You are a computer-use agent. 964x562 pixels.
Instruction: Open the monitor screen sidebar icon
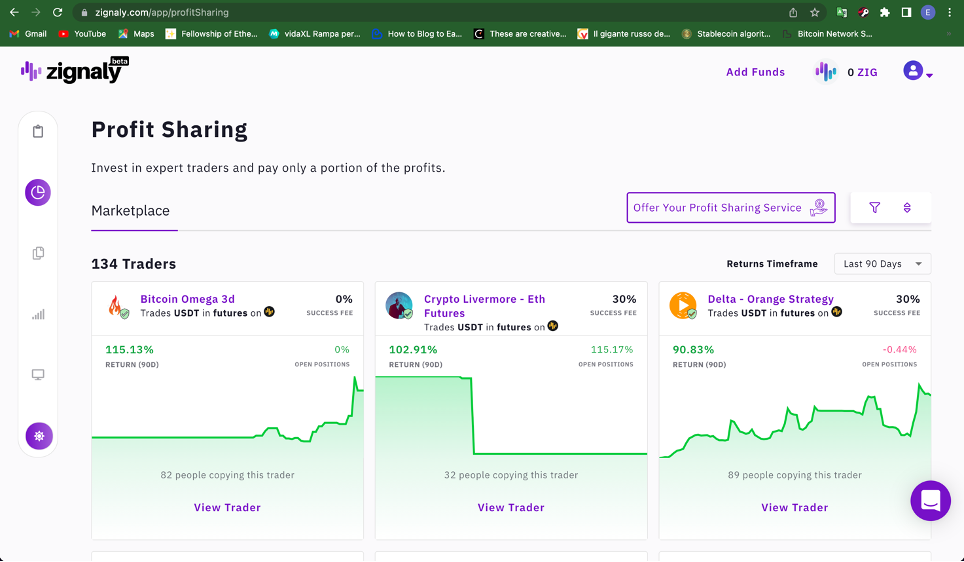(38, 374)
